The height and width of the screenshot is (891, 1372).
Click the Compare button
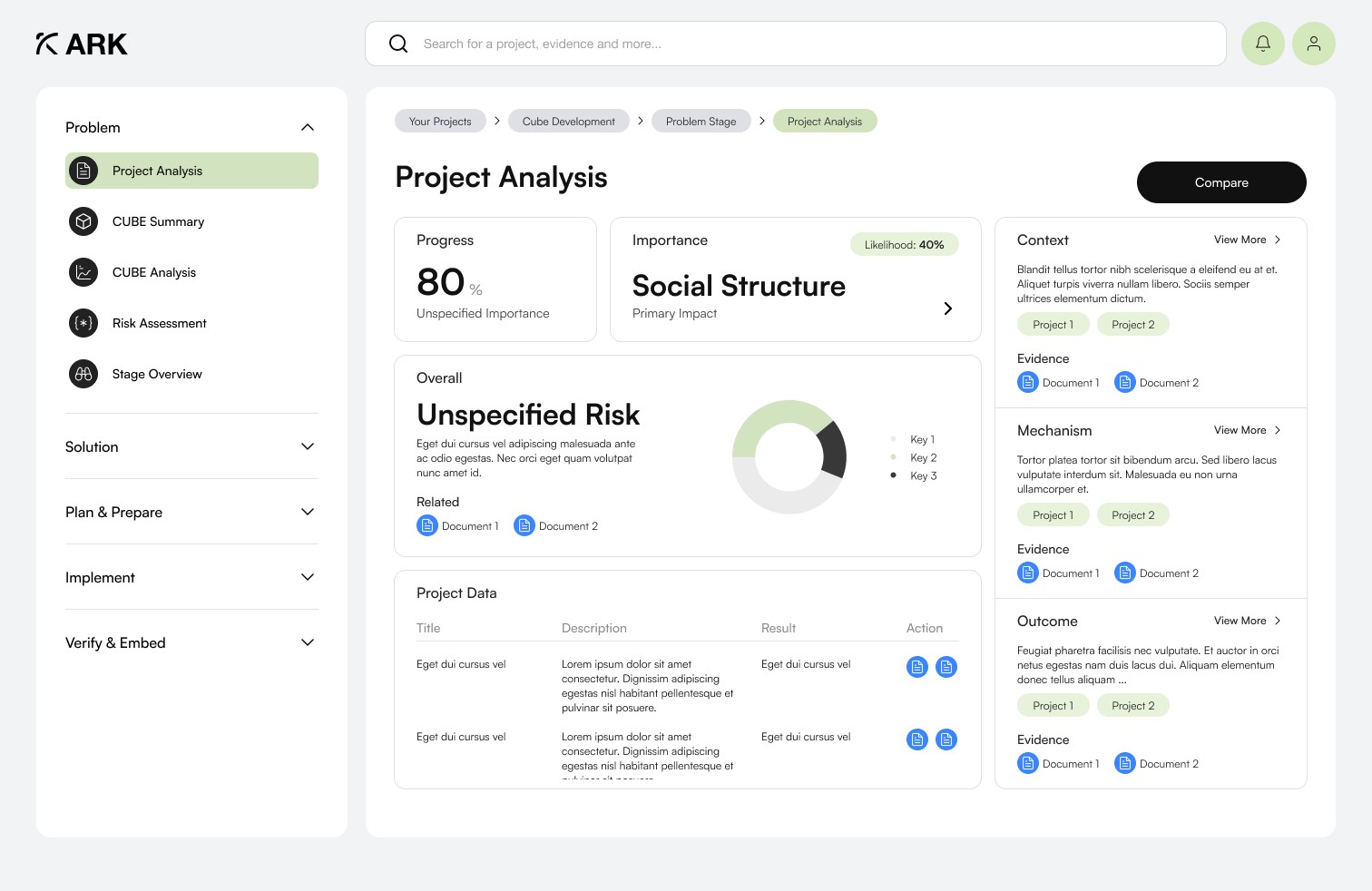click(x=1221, y=182)
